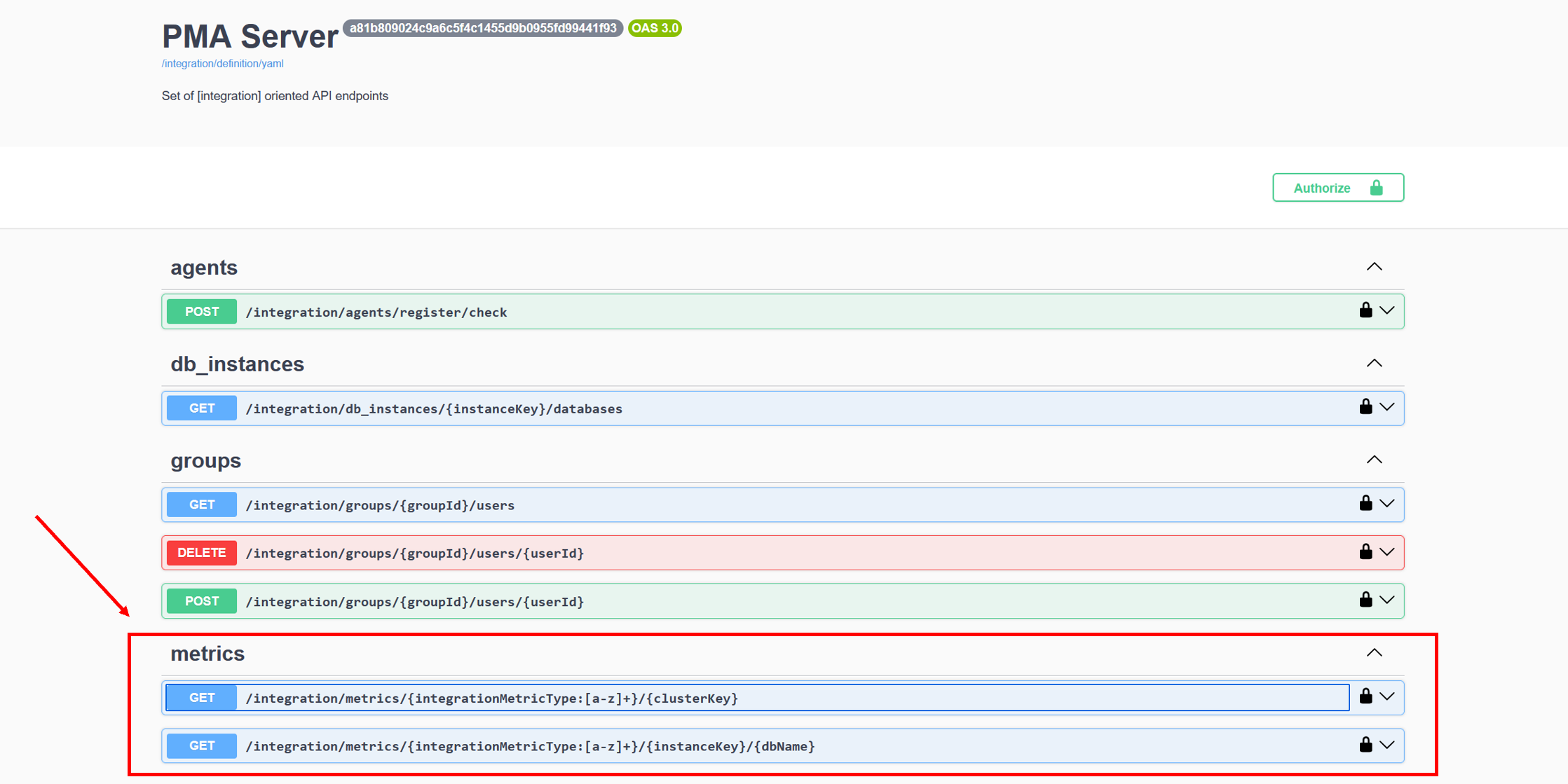Collapse the metrics section chevron
Image resolution: width=1568 pixels, height=784 pixels.
[1374, 653]
